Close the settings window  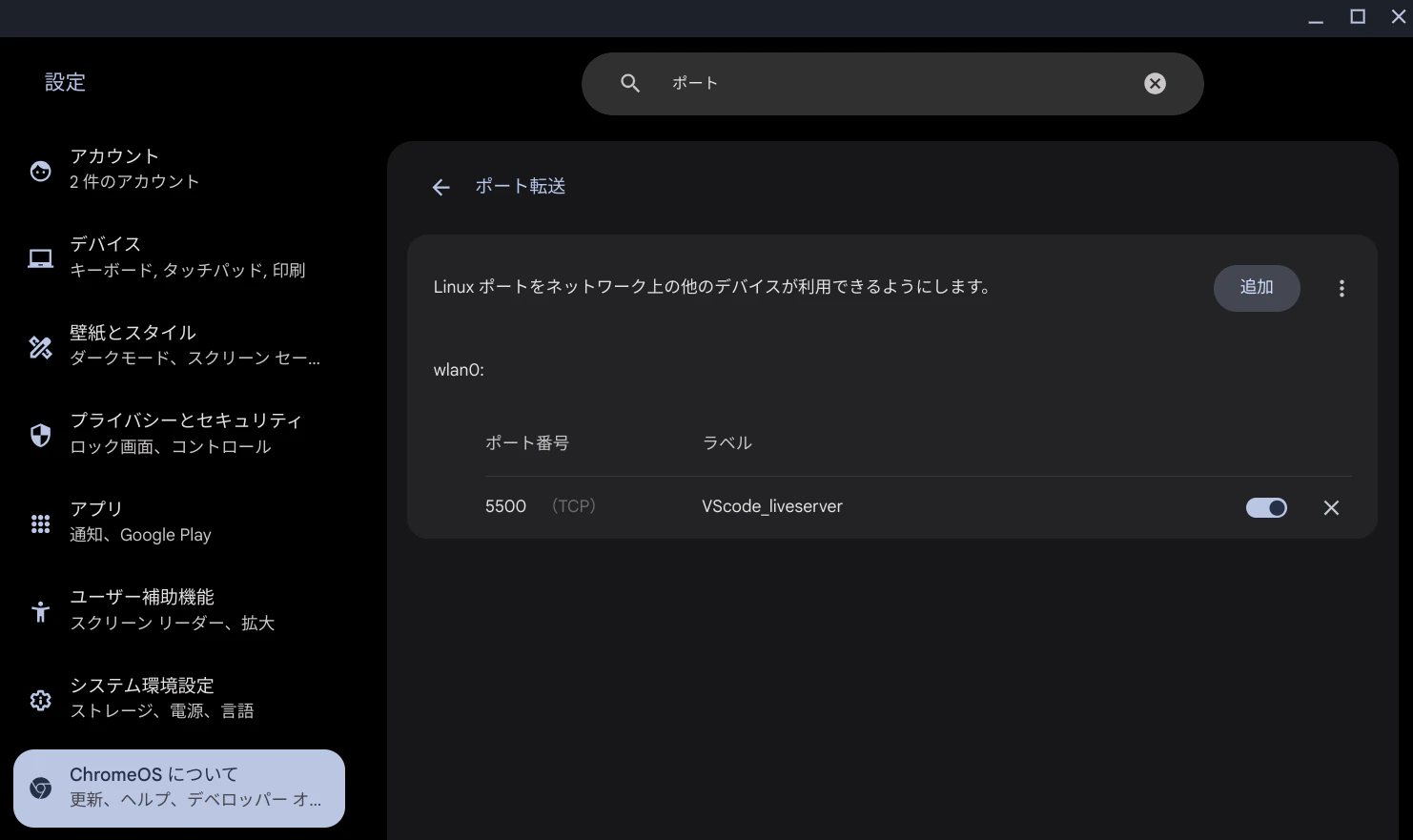click(x=1399, y=16)
